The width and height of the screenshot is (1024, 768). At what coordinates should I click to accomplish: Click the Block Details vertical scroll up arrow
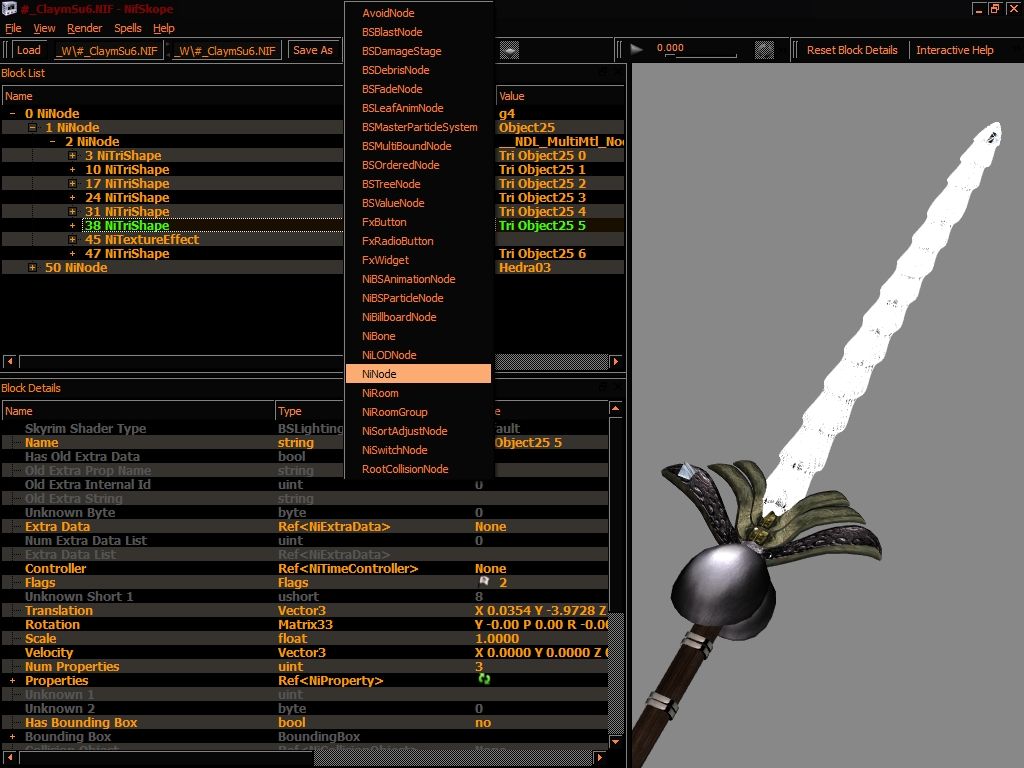[x=615, y=408]
